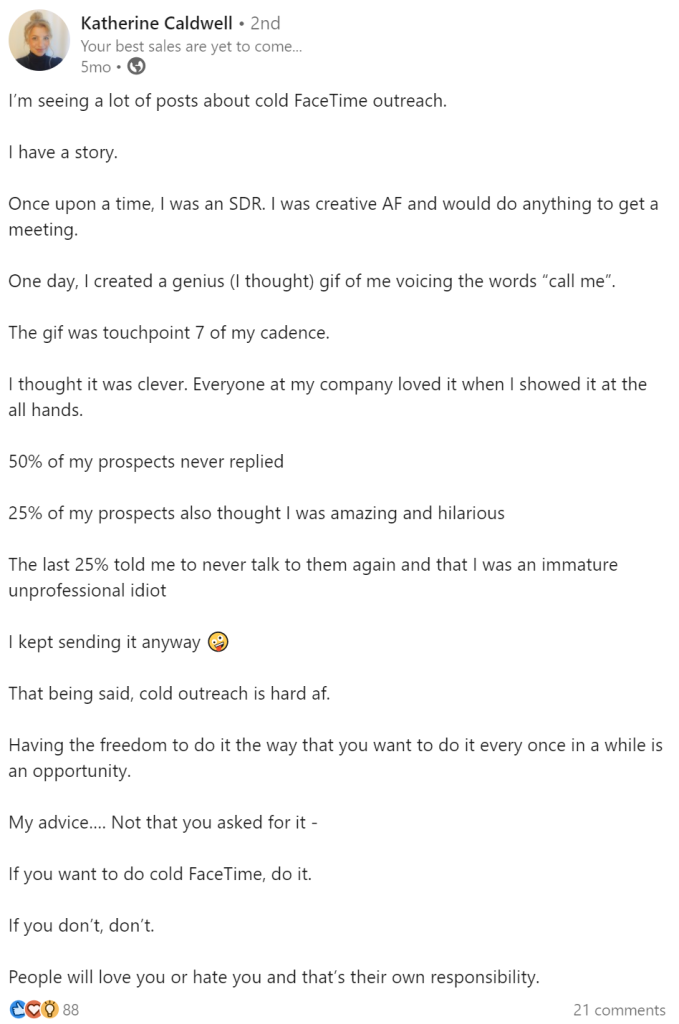Click the yellow lightbulb Insightful reaction icon
Viewport: 679px width, 1024px height.
50,1009
